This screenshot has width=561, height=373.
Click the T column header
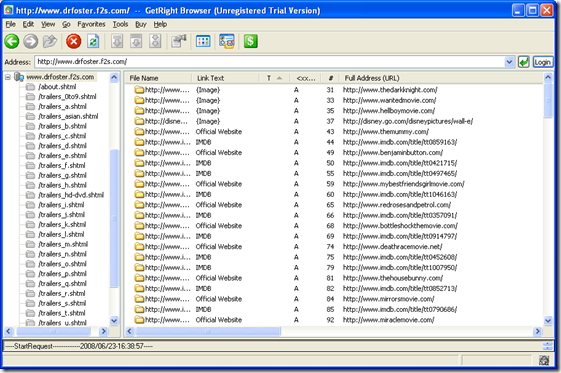pyautogui.click(x=274, y=78)
